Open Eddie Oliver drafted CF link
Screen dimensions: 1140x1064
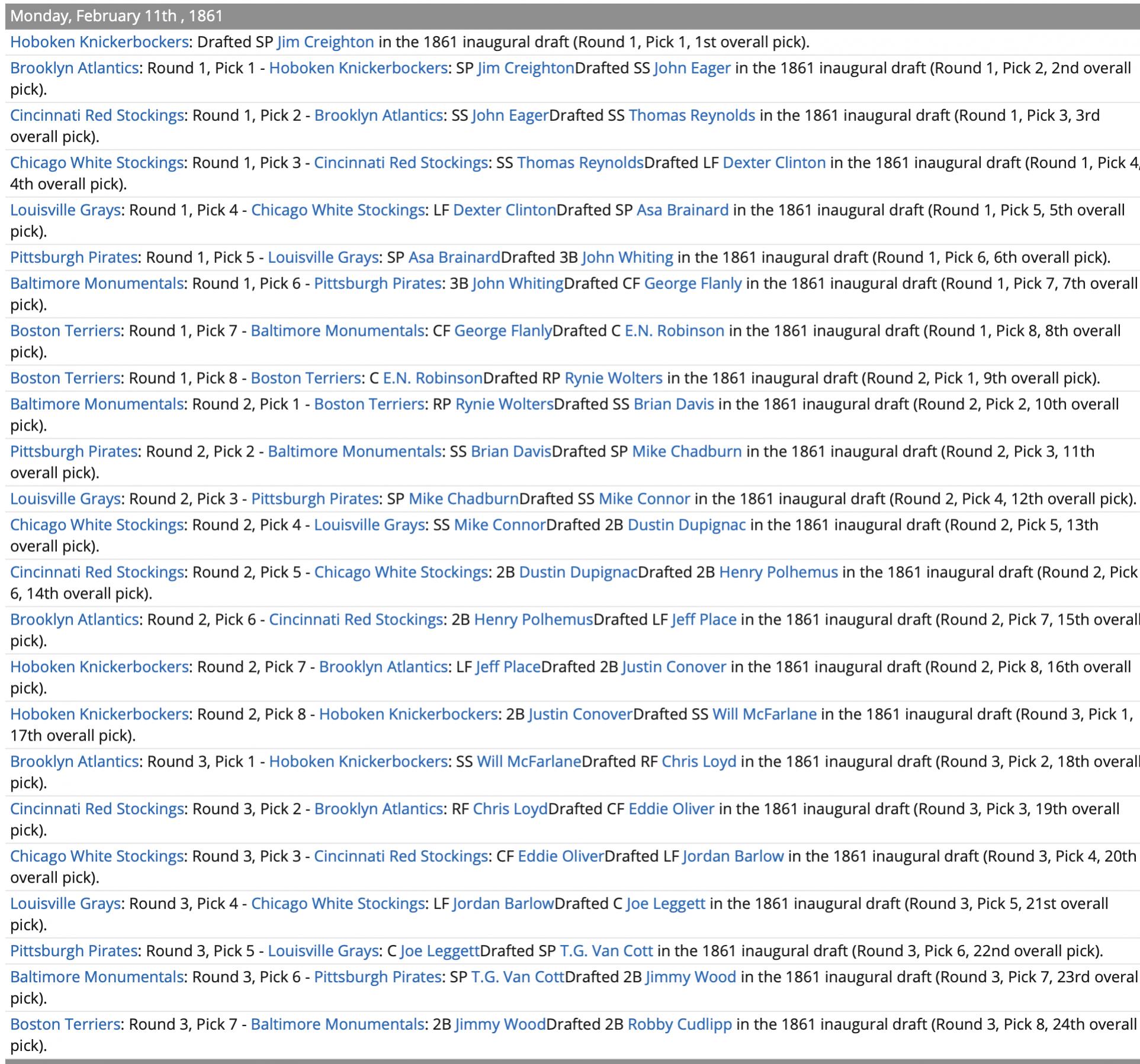coord(671,809)
